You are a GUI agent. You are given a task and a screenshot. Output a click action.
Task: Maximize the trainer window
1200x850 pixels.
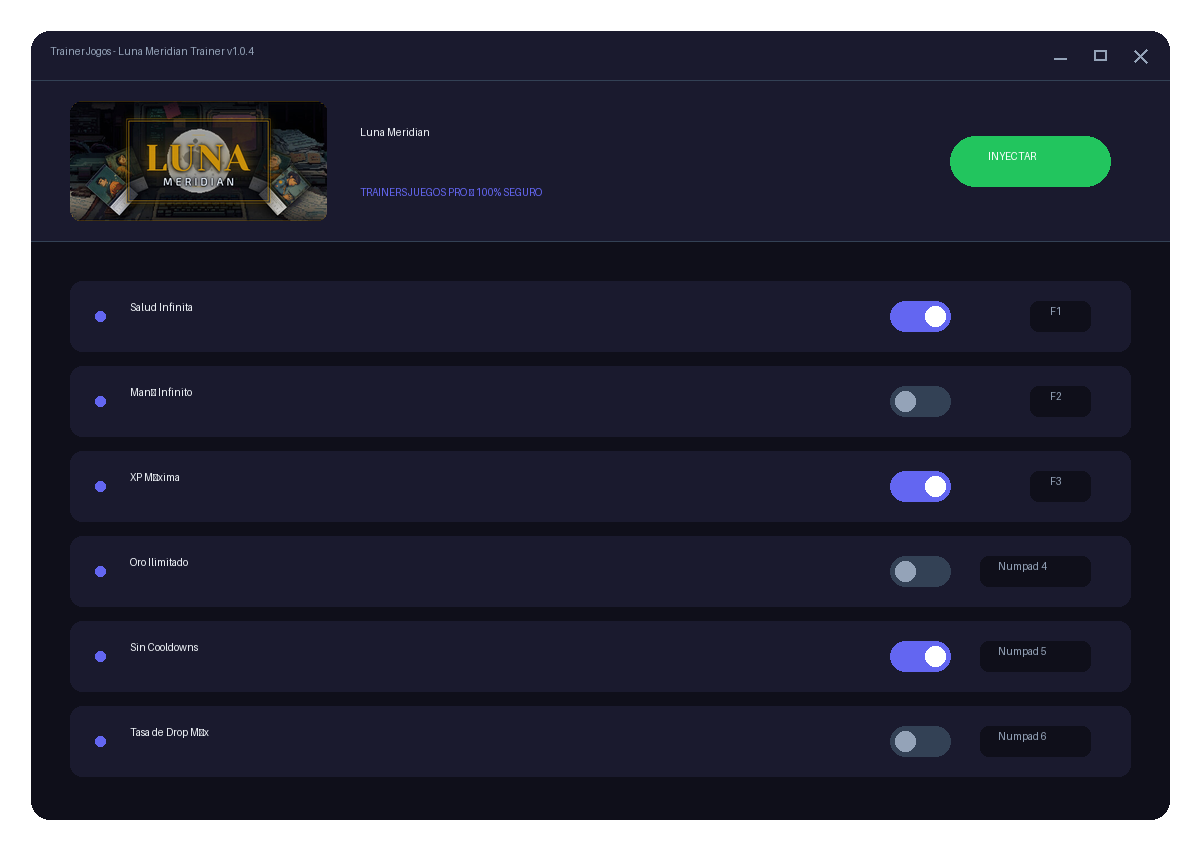(1100, 56)
